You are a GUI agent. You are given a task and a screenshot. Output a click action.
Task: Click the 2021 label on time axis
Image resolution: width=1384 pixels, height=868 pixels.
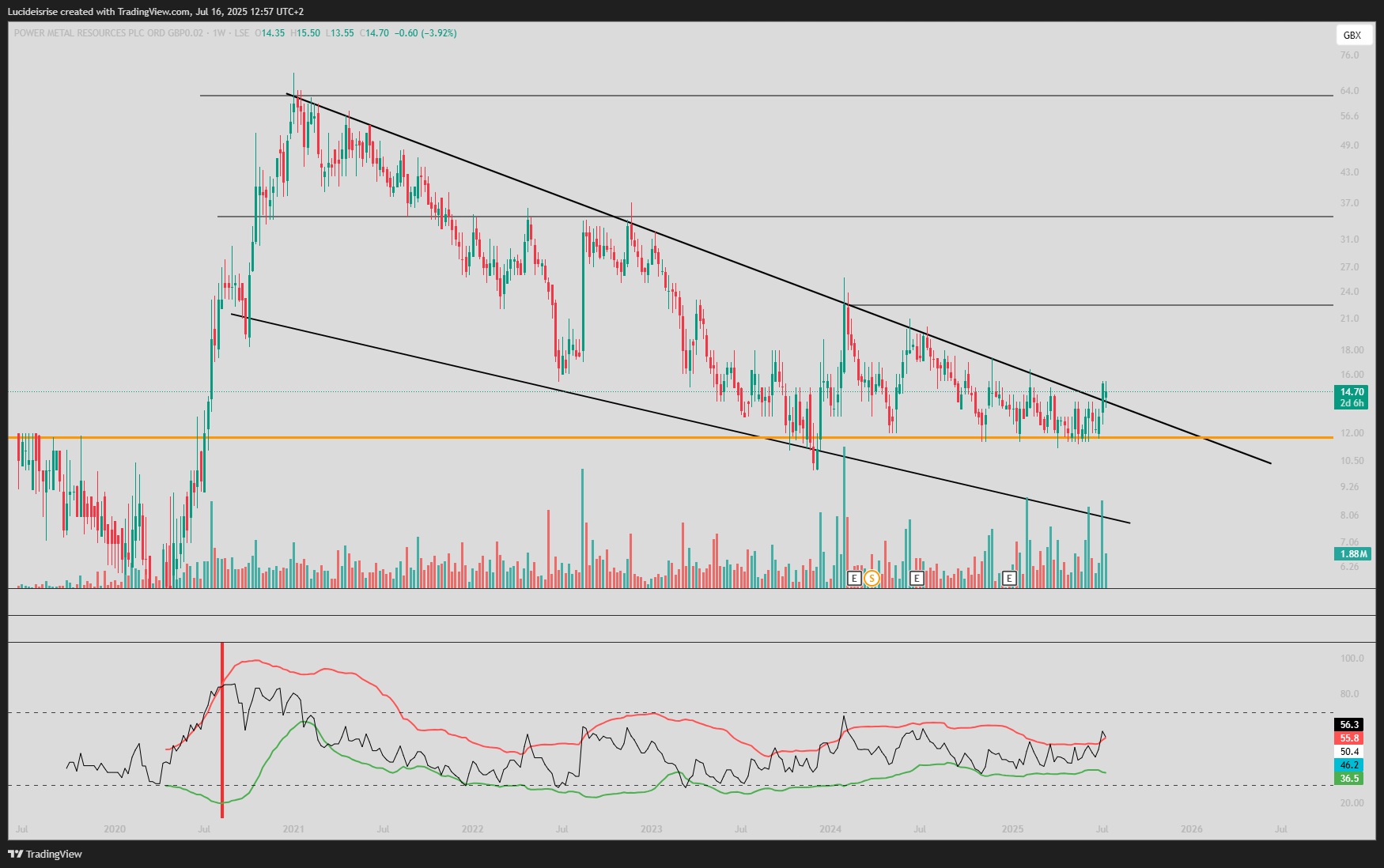coord(293,829)
